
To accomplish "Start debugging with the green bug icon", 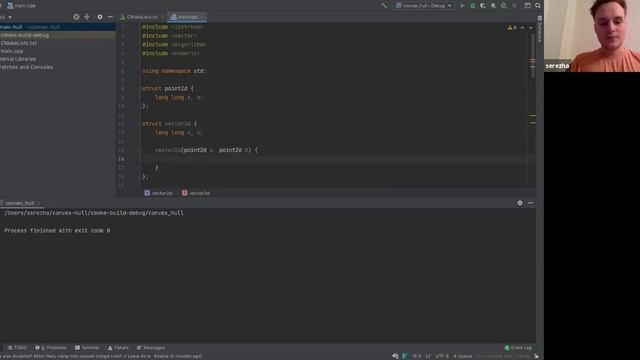I will click(x=473, y=6).
